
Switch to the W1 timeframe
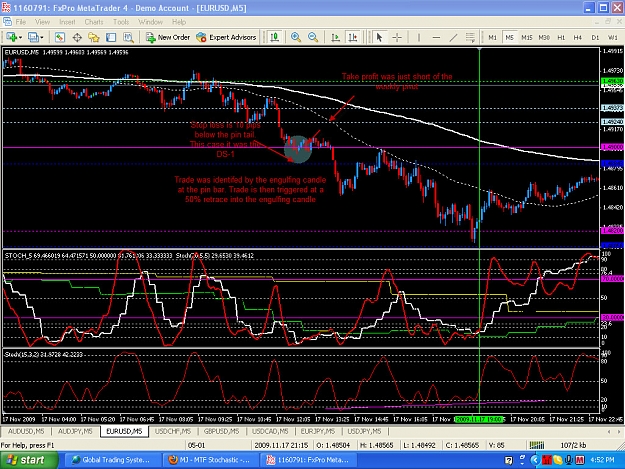pyautogui.click(x=613, y=37)
